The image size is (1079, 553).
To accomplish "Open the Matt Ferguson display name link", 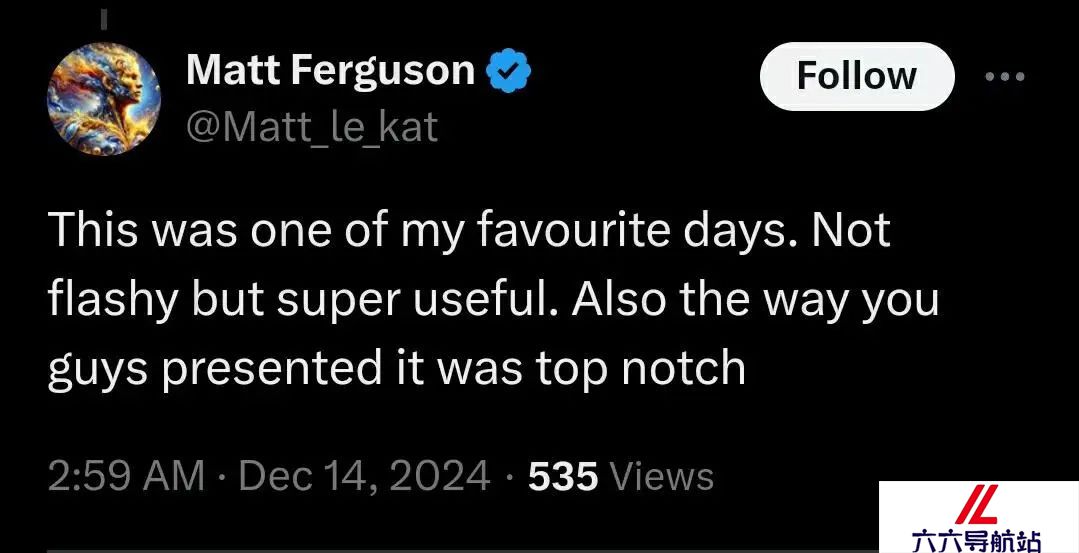I will point(330,70).
